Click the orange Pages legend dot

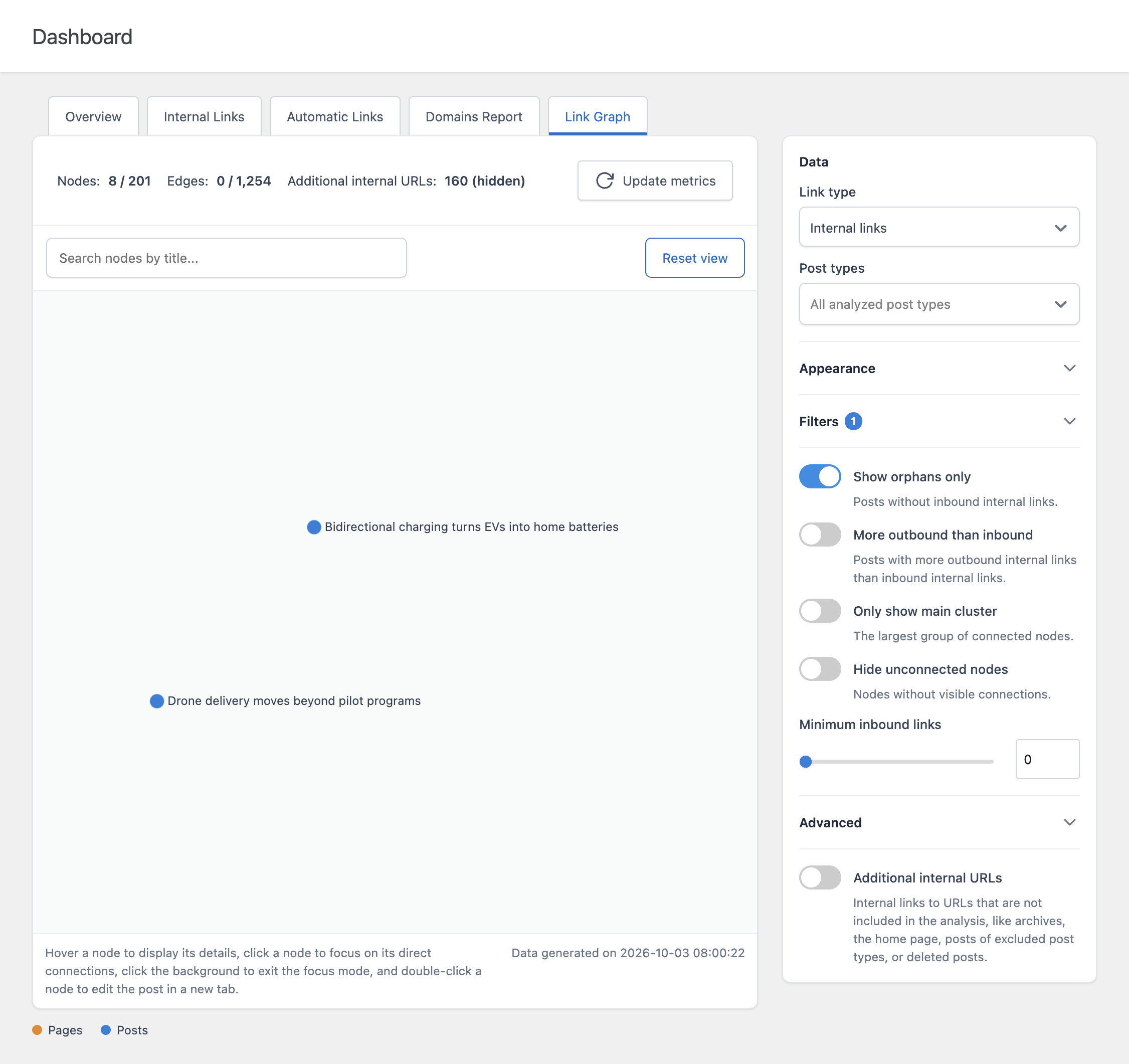(38, 1030)
